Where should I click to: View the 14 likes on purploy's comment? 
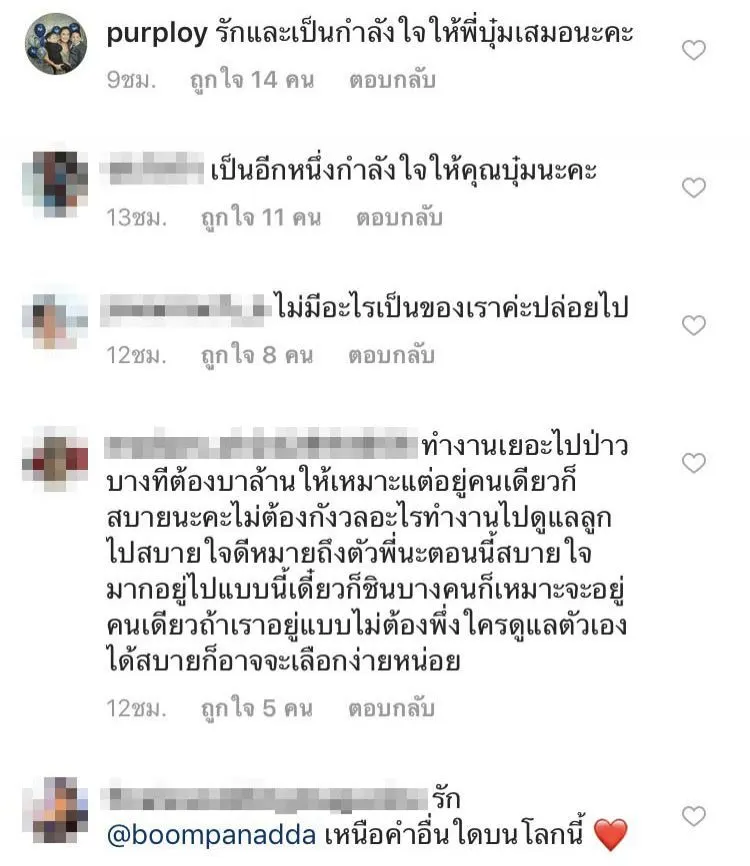(x=252, y=81)
